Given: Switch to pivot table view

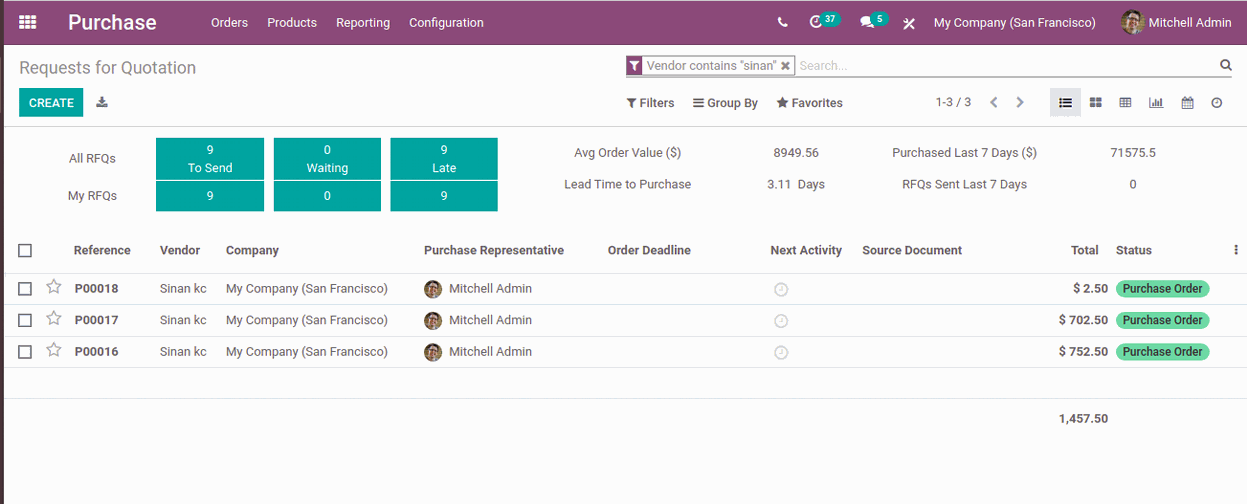Looking at the screenshot, I should 1125,102.
